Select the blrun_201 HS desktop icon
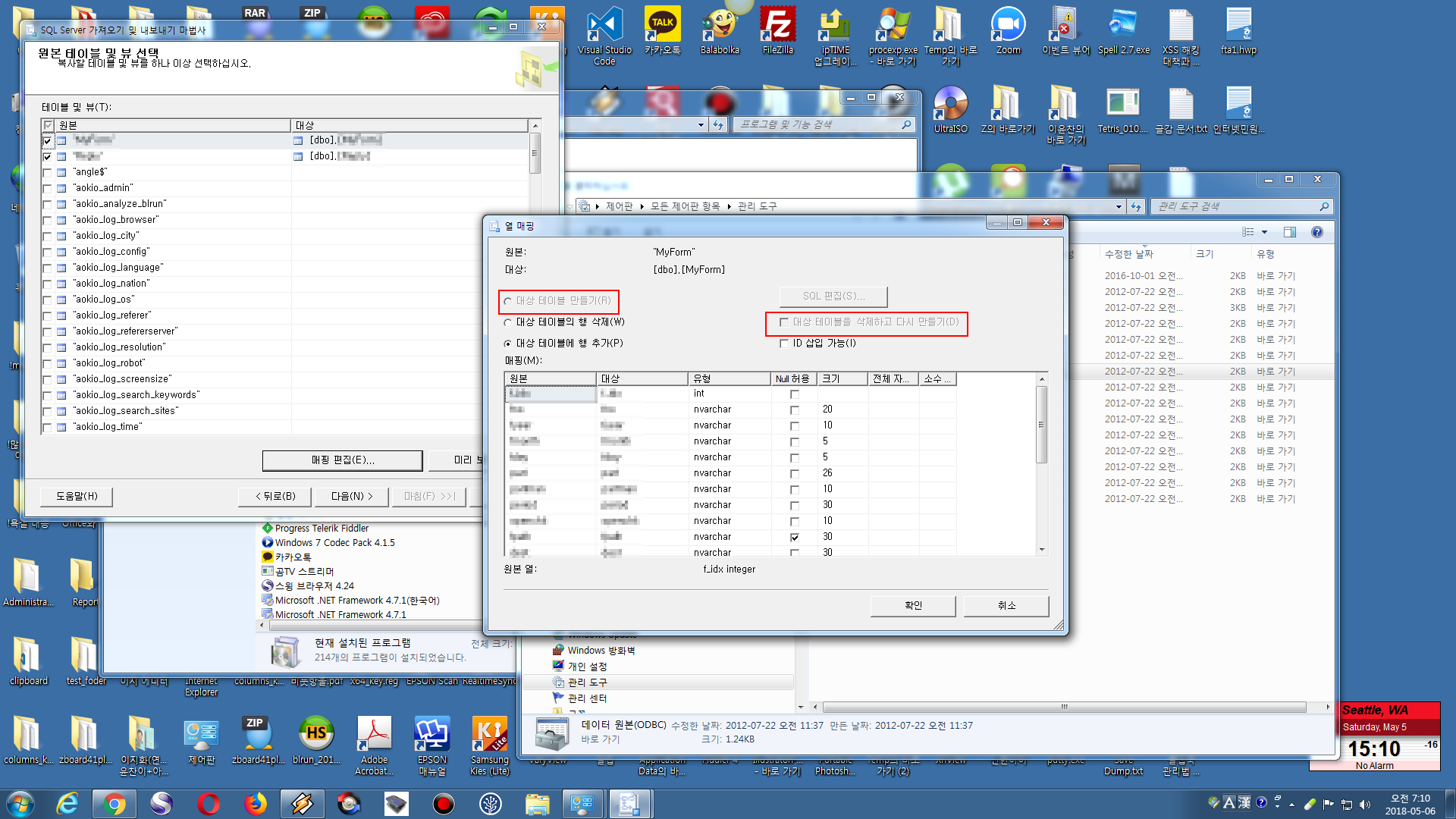Screen dimensions: 1456x819 (x=316, y=740)
